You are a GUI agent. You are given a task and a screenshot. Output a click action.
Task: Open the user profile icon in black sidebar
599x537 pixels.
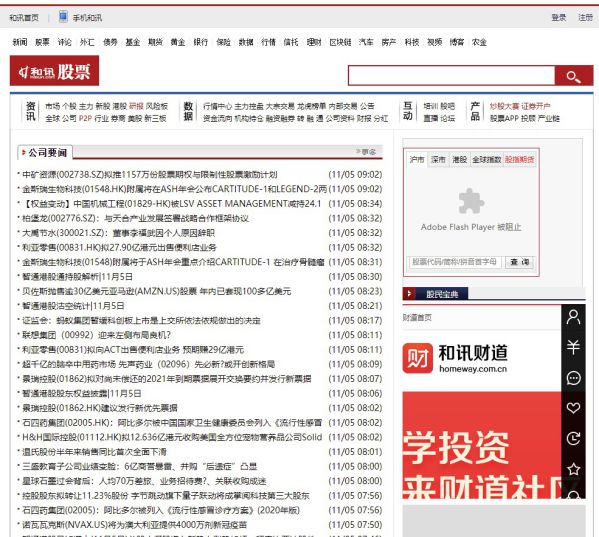coord(573,317)
